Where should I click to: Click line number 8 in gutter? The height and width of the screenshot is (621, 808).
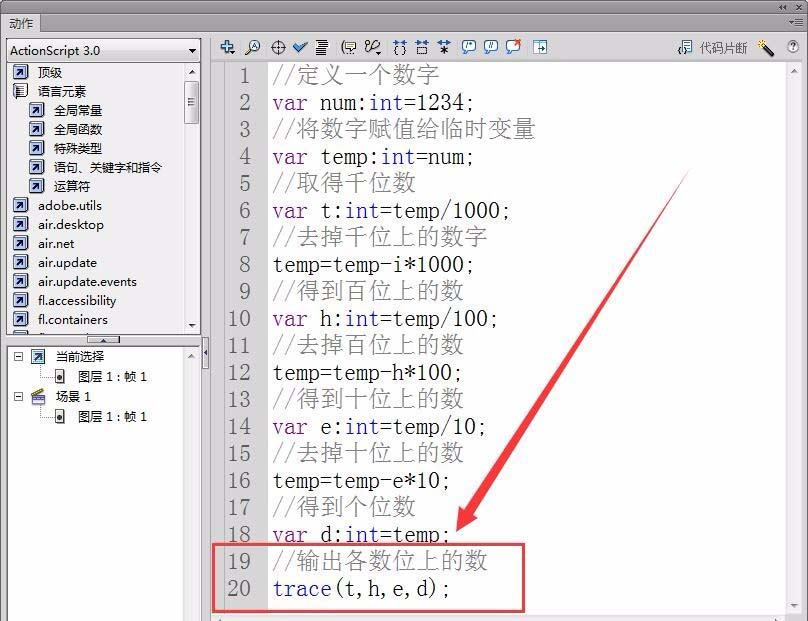245,264
